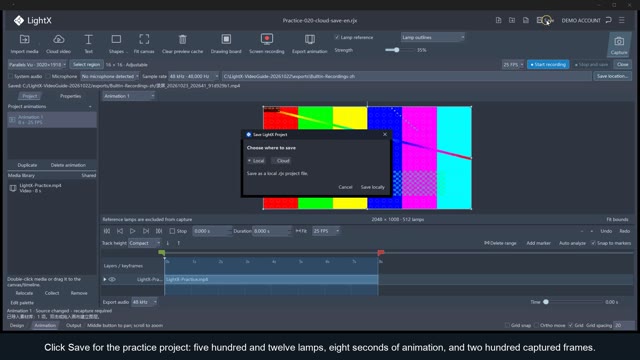
Task: Toggle the Lamp reference checkbox
Action: point(337,37)
